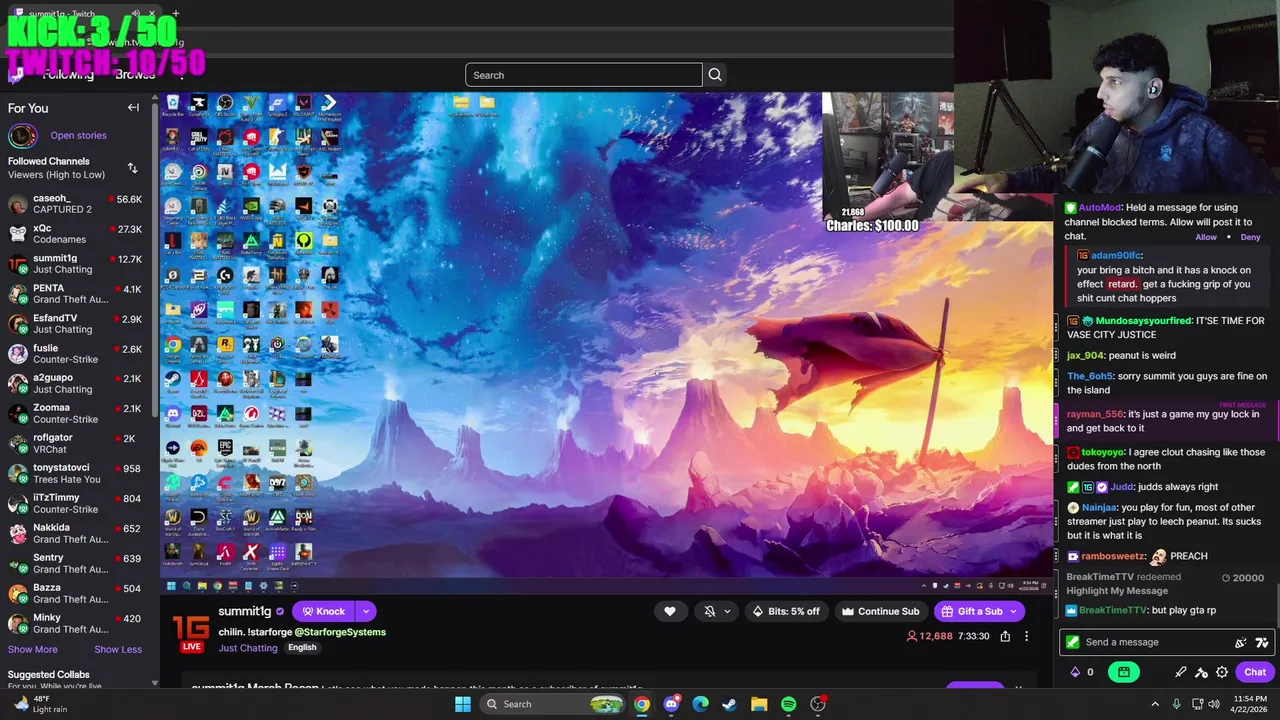
Task: Expand the Gift a Sub chevron
Action: point(1013,611)
